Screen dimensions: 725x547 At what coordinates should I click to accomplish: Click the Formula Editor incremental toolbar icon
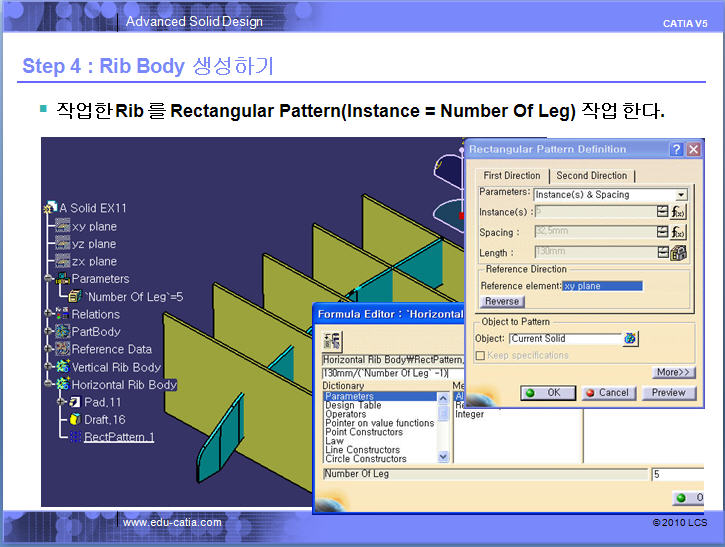coord(332,340)
